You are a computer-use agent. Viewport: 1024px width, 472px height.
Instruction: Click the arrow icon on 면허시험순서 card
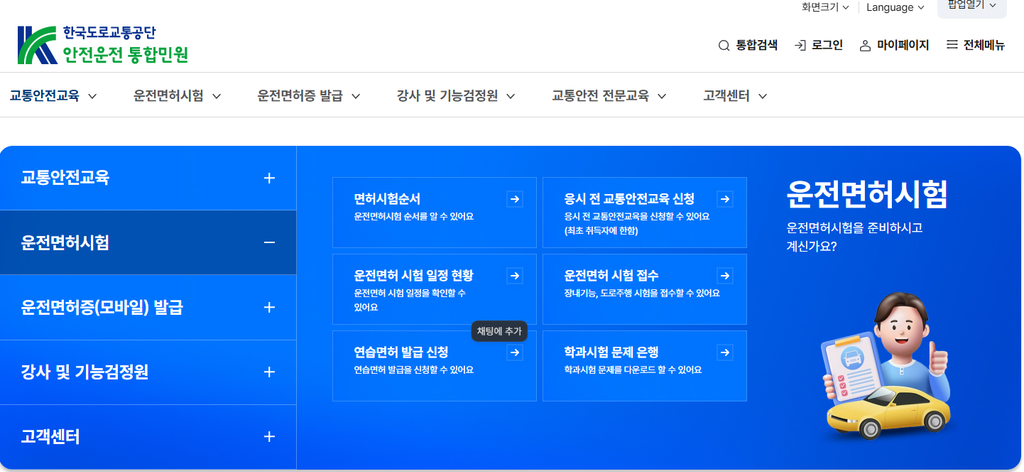pos(515,199)
